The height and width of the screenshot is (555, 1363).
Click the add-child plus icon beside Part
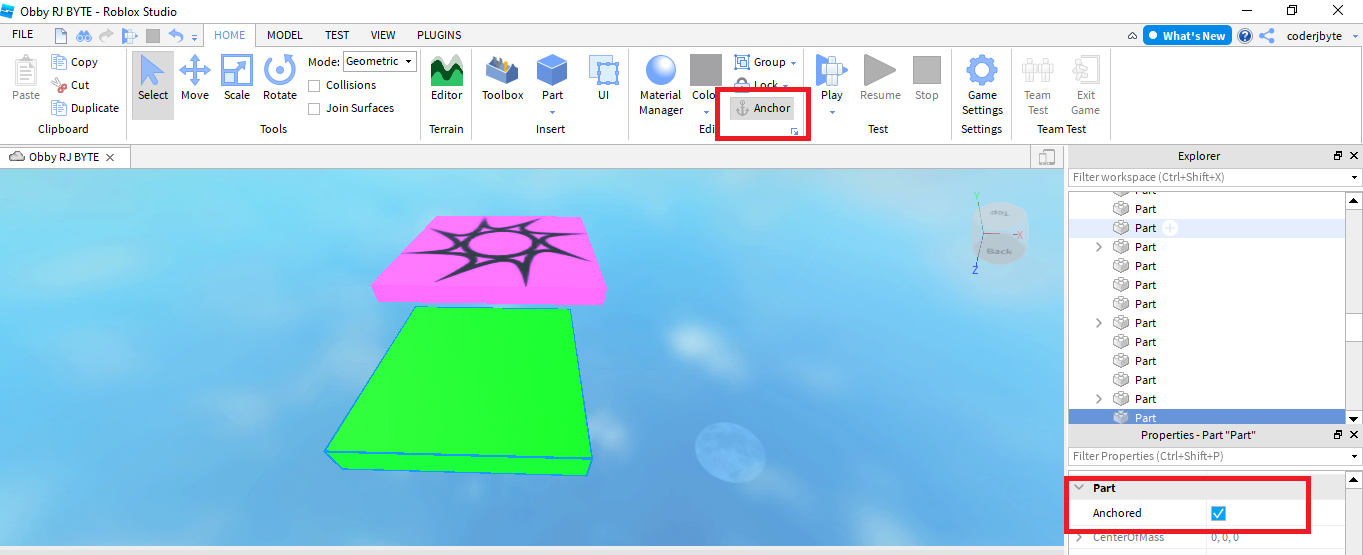point(1170,228)
